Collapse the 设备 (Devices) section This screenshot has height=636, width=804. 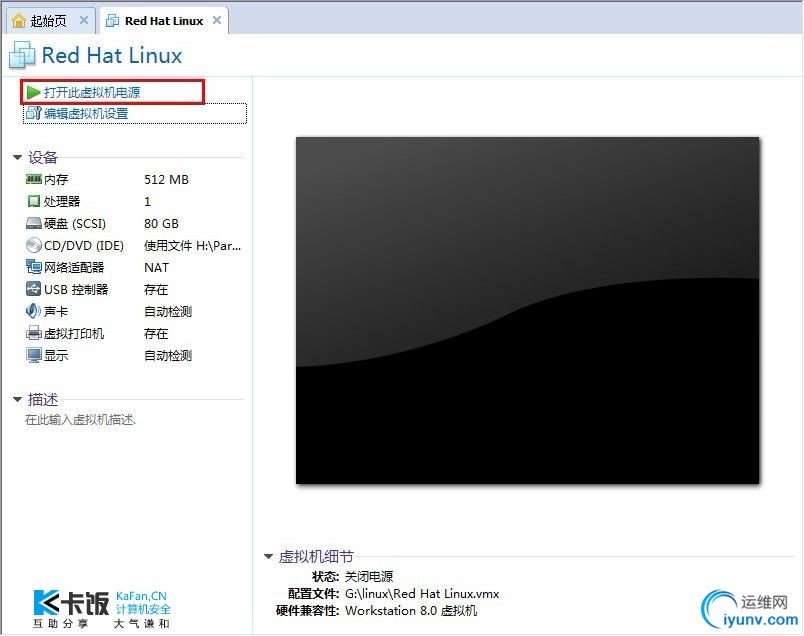[17, 157]
